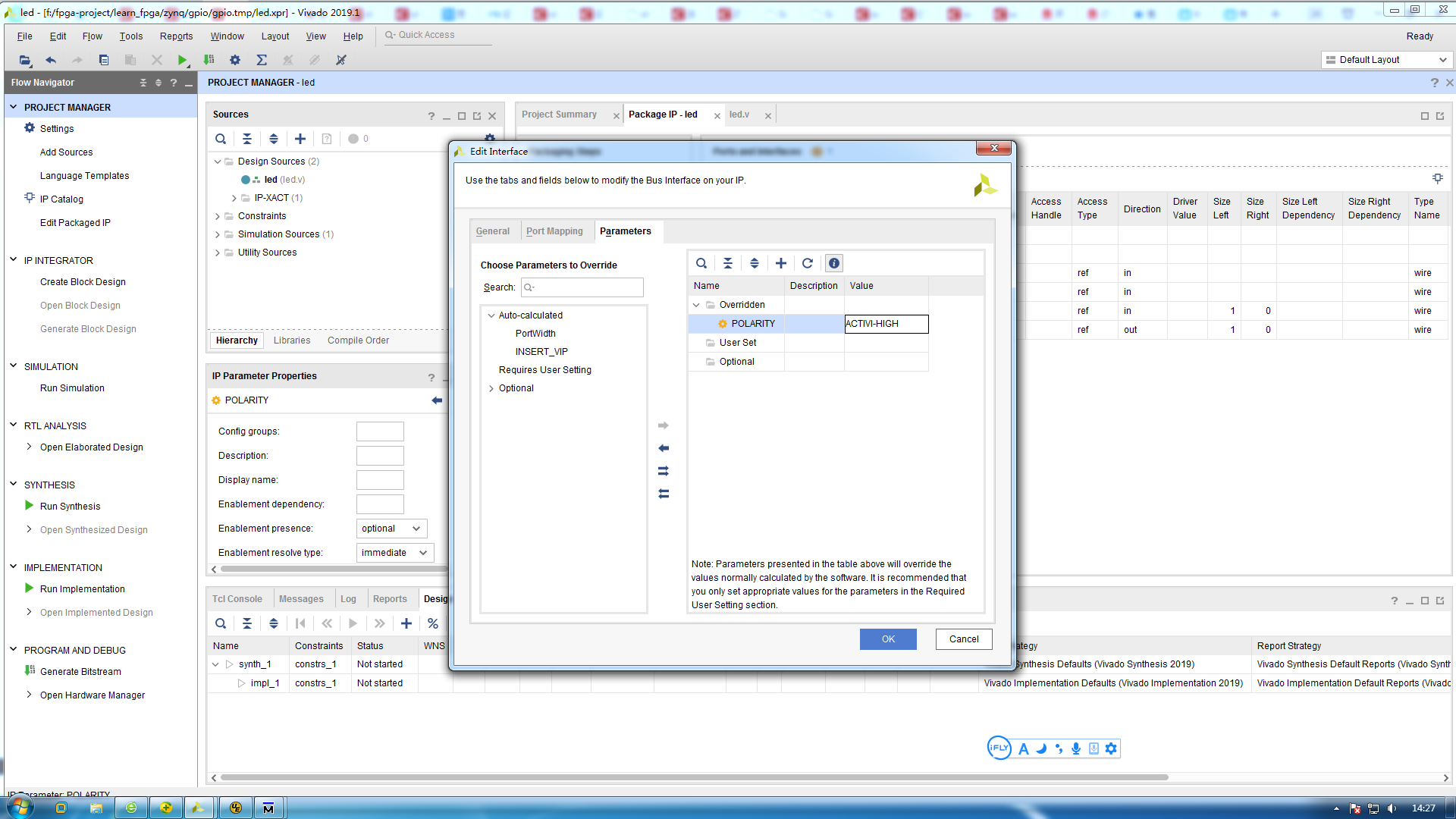Screen dimensions: 1456x819
Task: Open the Reports menu
Action: [176, 36]
